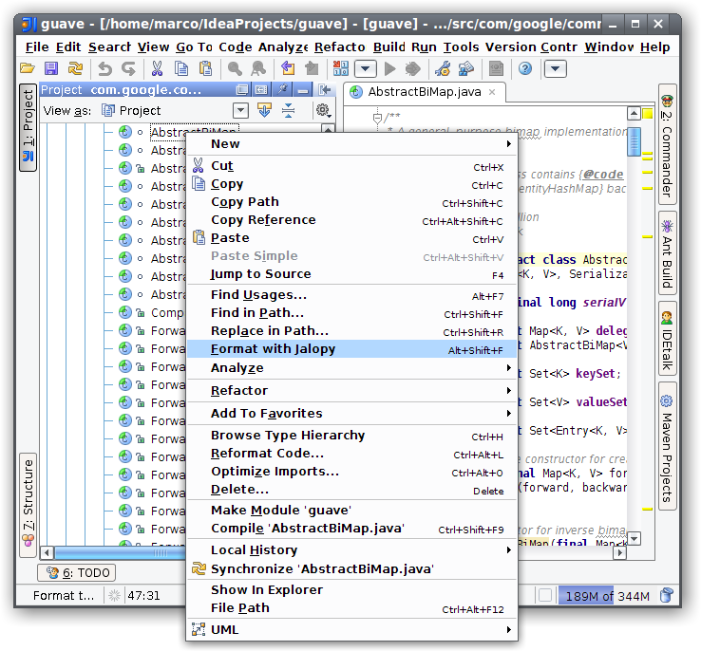
Task: Expand the New submenu
Action: 352,144
